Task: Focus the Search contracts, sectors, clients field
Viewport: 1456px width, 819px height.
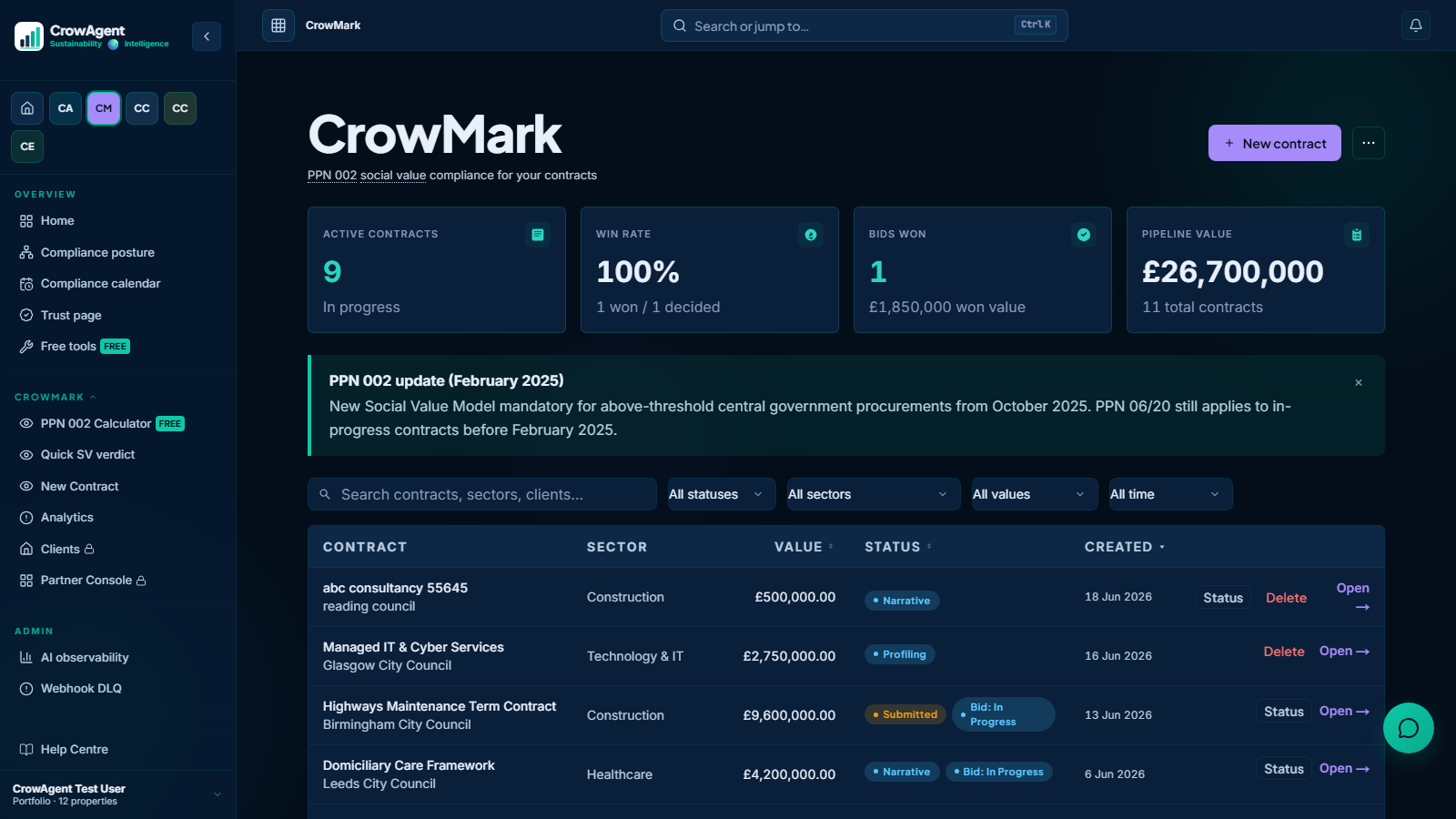Action: click(x=482, y=494)
